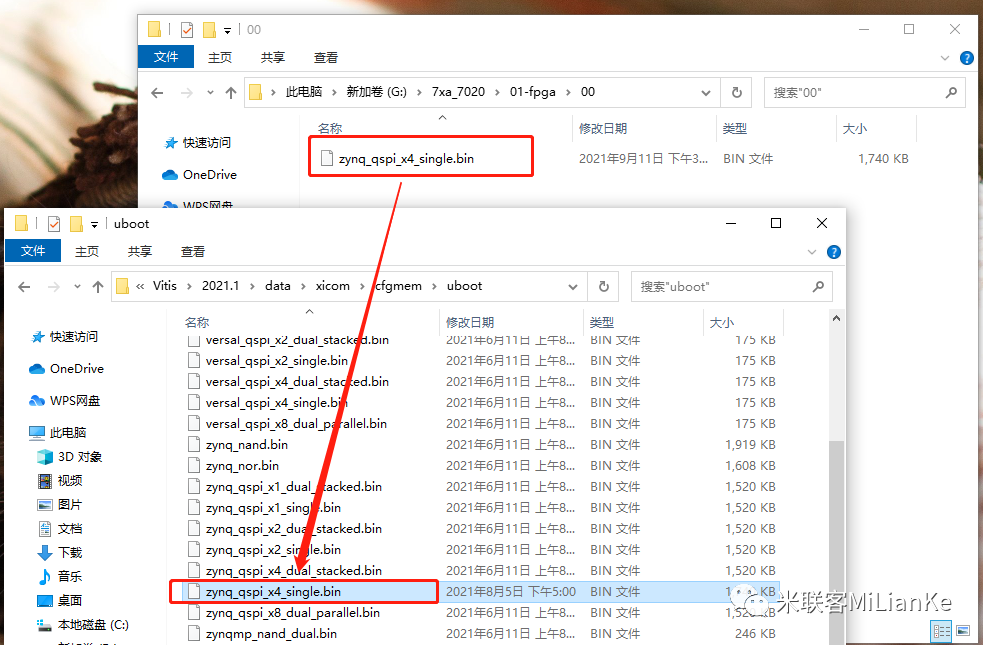Click the Up arrow to go to cfgmem
The width and height of the screenshot is (983, 645).
pos(97,286)
